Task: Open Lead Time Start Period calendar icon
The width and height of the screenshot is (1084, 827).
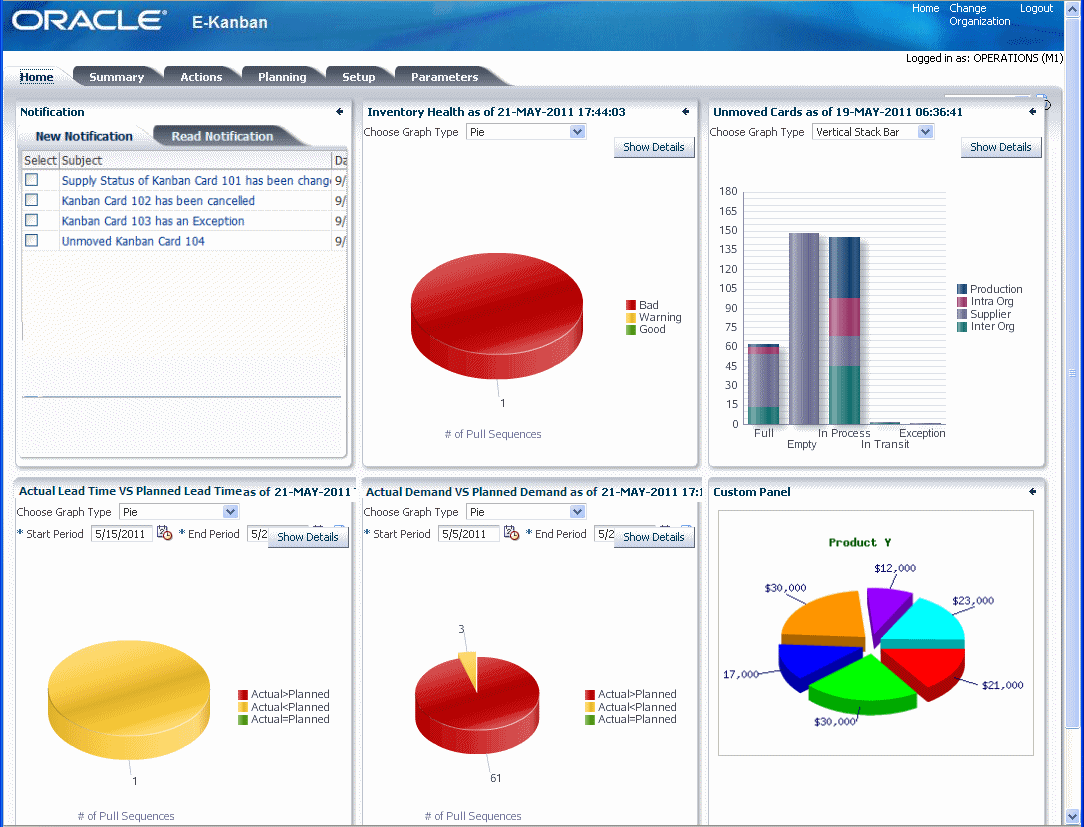Action: pyautogui.click(x=165, y=533)
